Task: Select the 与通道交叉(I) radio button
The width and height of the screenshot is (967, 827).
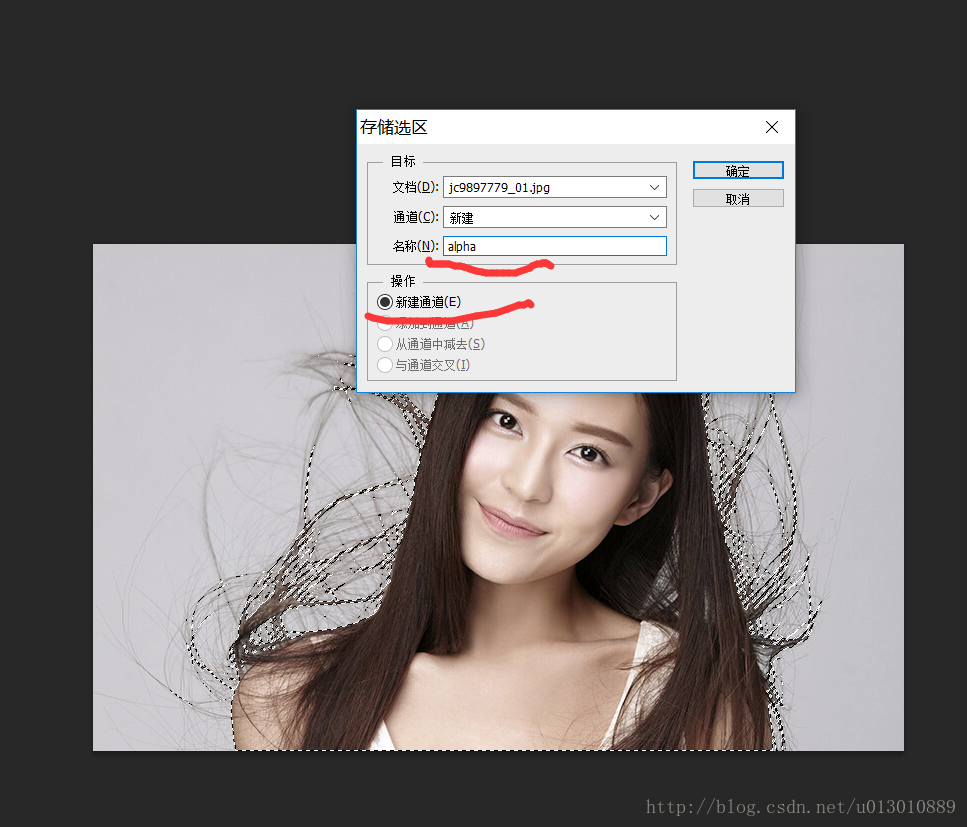Action: (385, 365)
